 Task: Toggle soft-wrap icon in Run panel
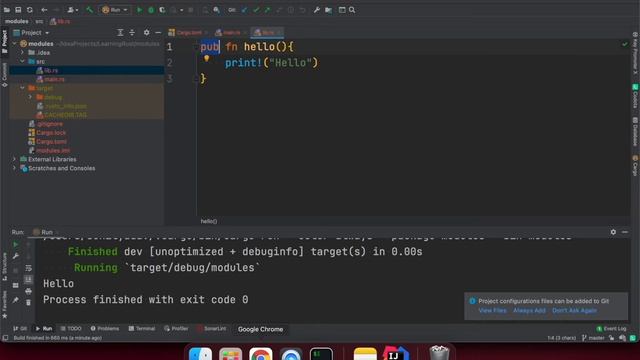tap(28, 268)
